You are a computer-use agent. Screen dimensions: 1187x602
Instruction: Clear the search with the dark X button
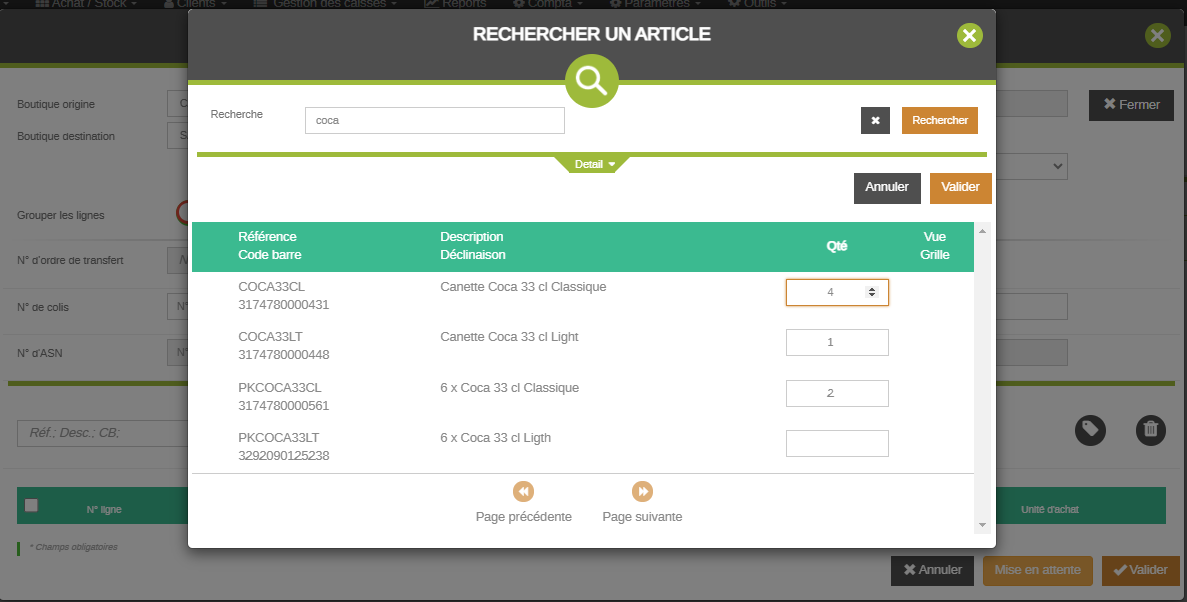pos(875,120)
